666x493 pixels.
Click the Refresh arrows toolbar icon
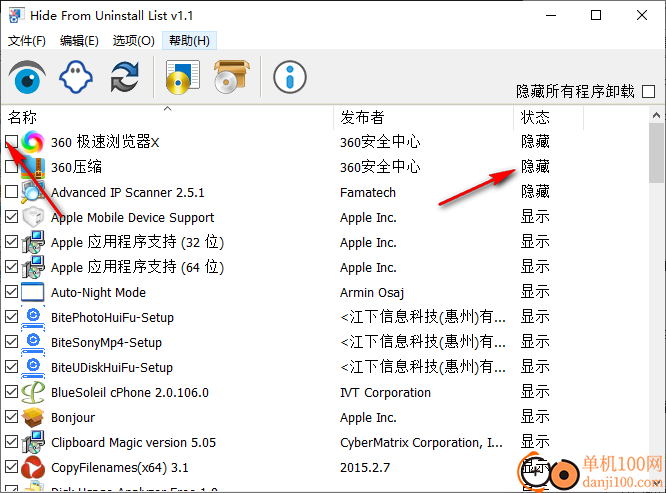click(124, 77)
